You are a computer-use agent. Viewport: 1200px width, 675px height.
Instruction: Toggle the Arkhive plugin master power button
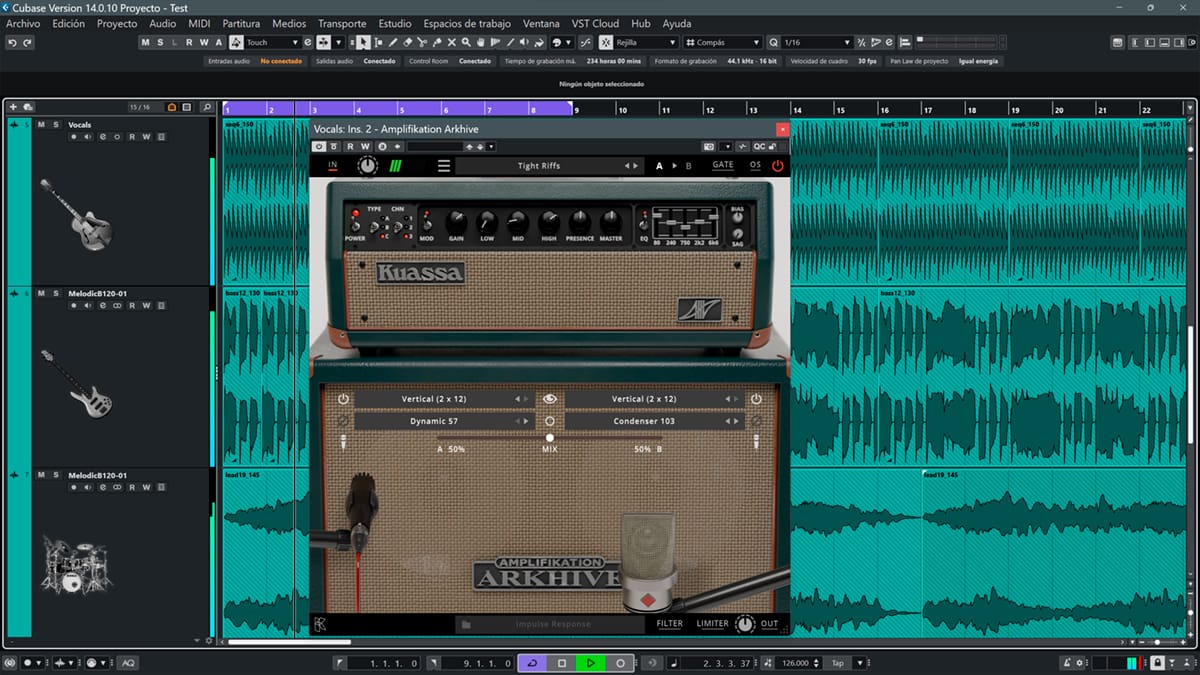pos(778,165)
